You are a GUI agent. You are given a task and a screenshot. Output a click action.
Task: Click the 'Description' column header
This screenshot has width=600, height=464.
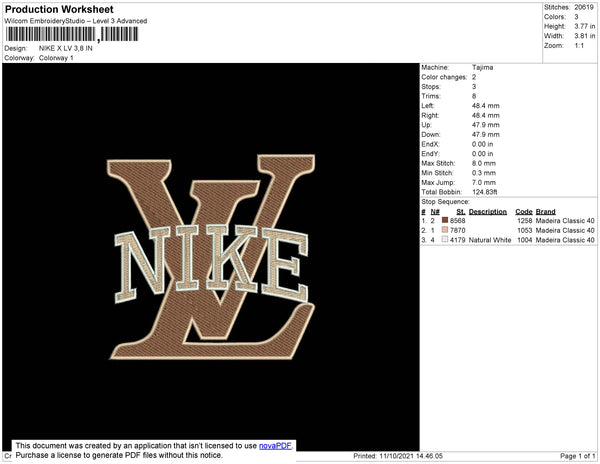(488, 212)
